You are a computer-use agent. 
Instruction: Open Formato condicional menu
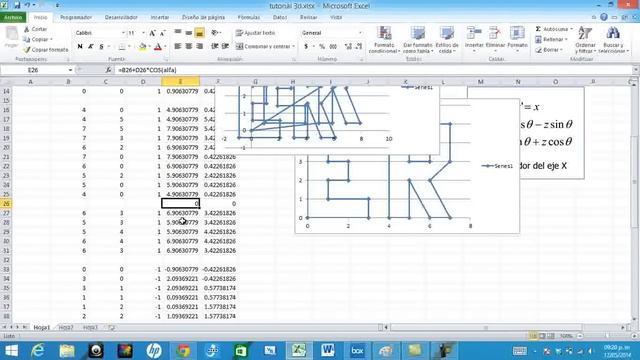(384, 40)
